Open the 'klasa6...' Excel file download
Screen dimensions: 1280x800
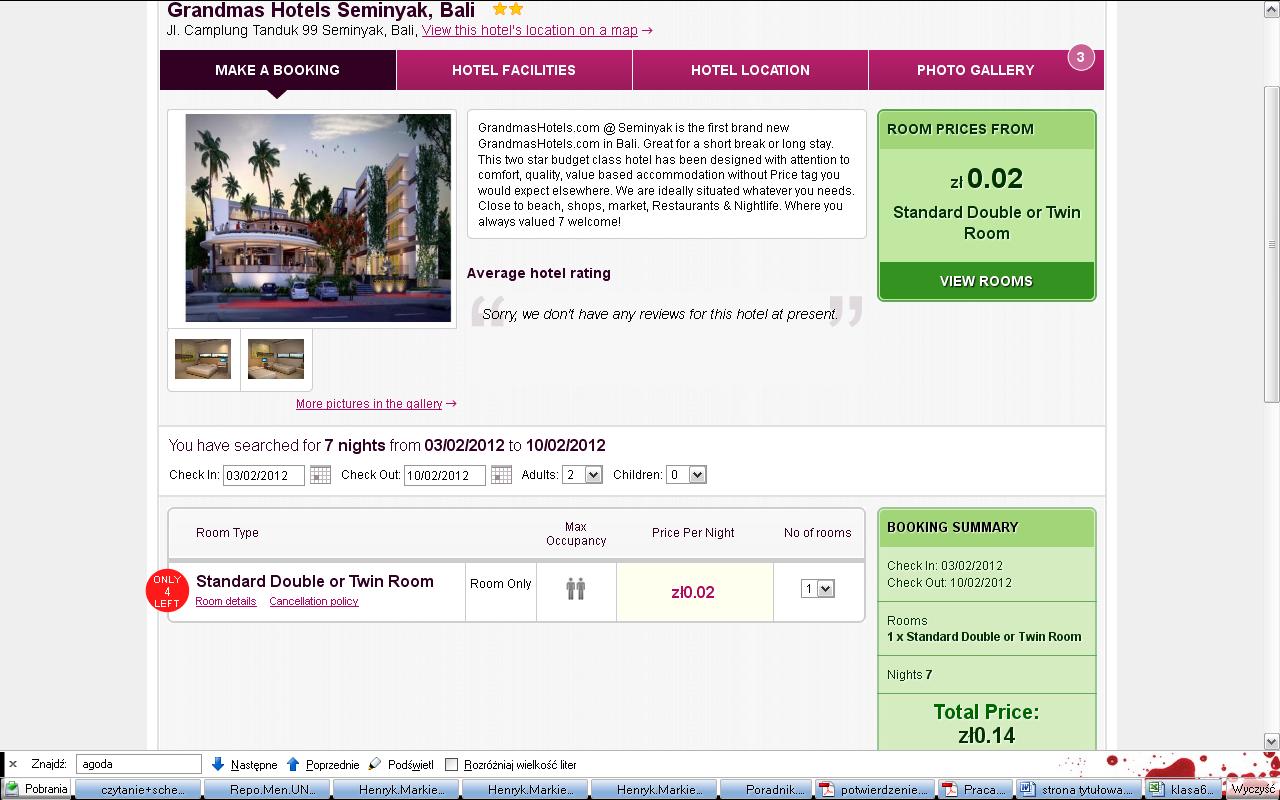click(1181, 789)
